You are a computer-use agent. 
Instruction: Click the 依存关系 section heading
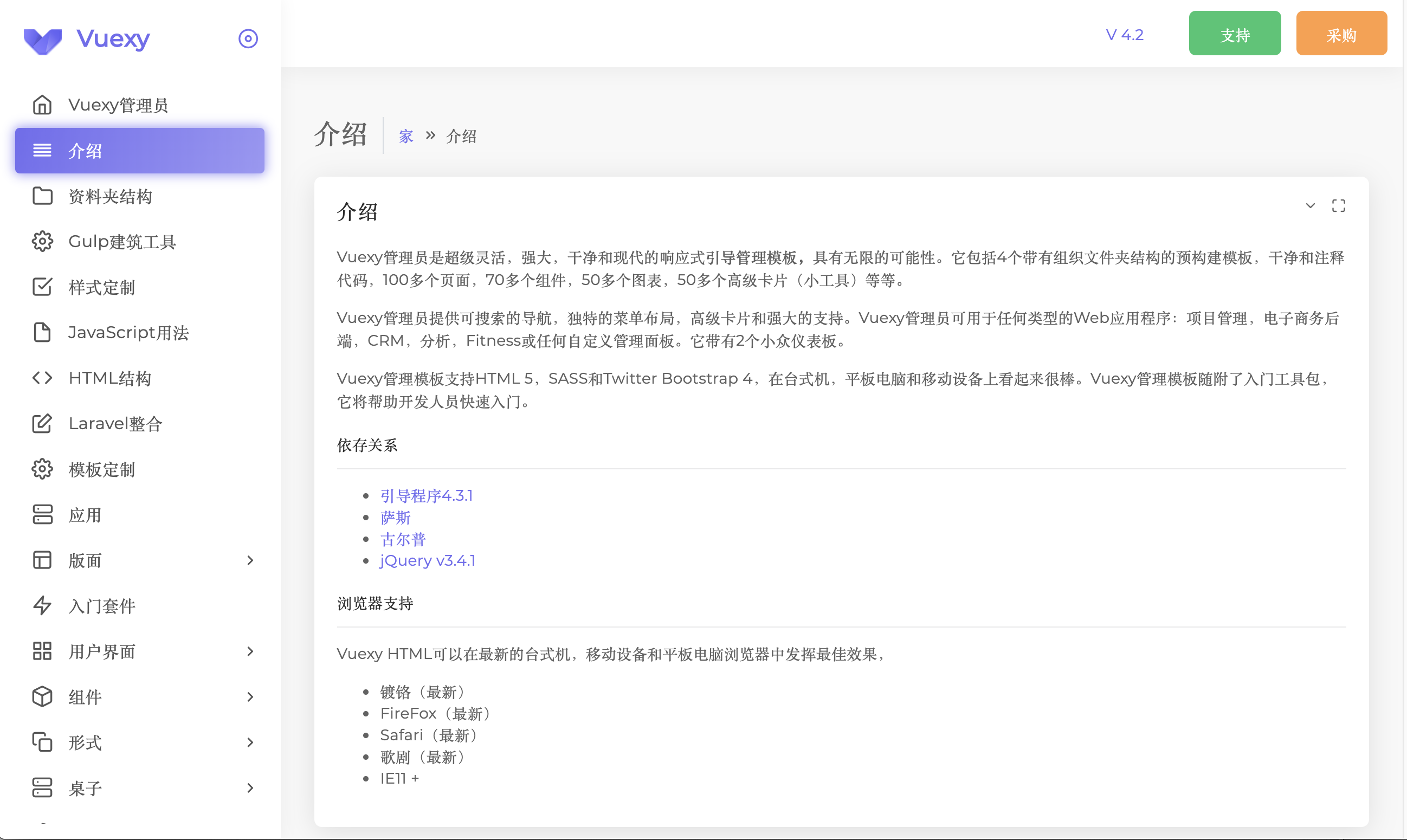pyautogui.click(x=367, y=445)
